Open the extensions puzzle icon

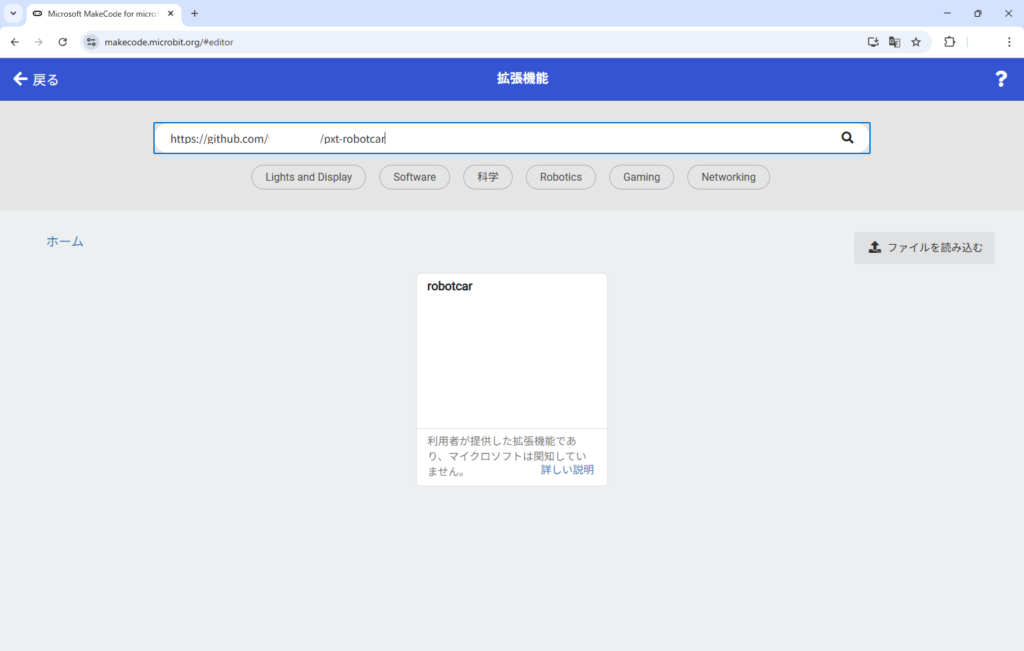950,42
